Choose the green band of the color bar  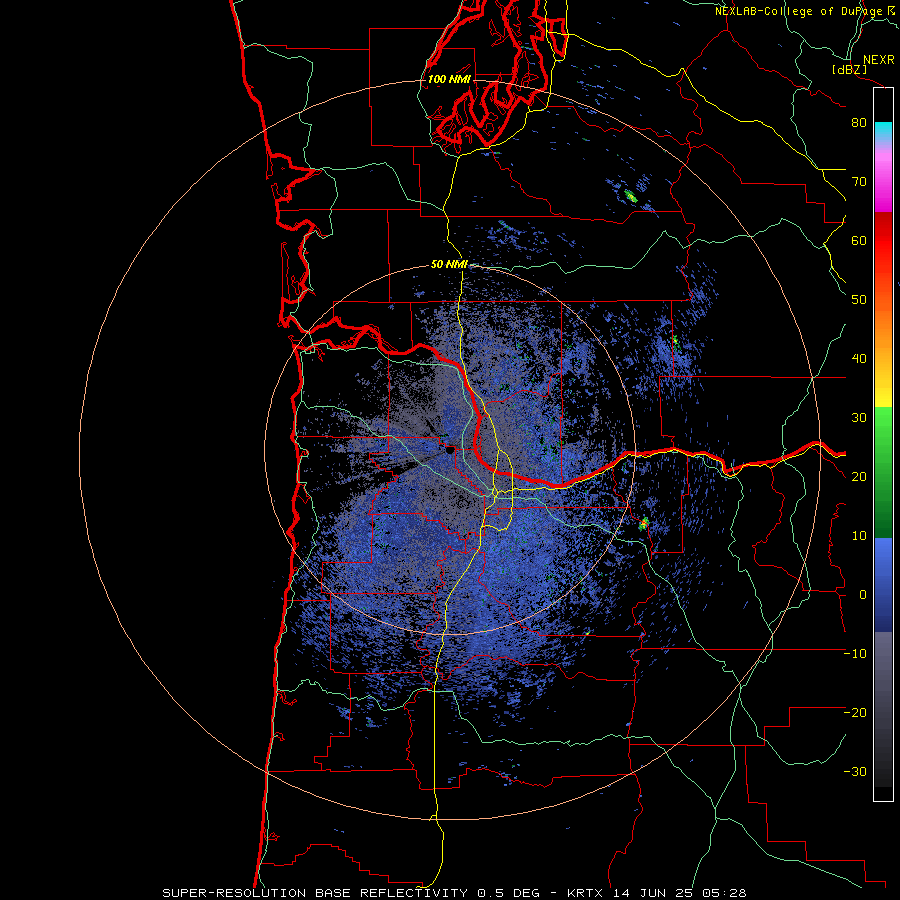pyautogui.click(x=883, y=472)
